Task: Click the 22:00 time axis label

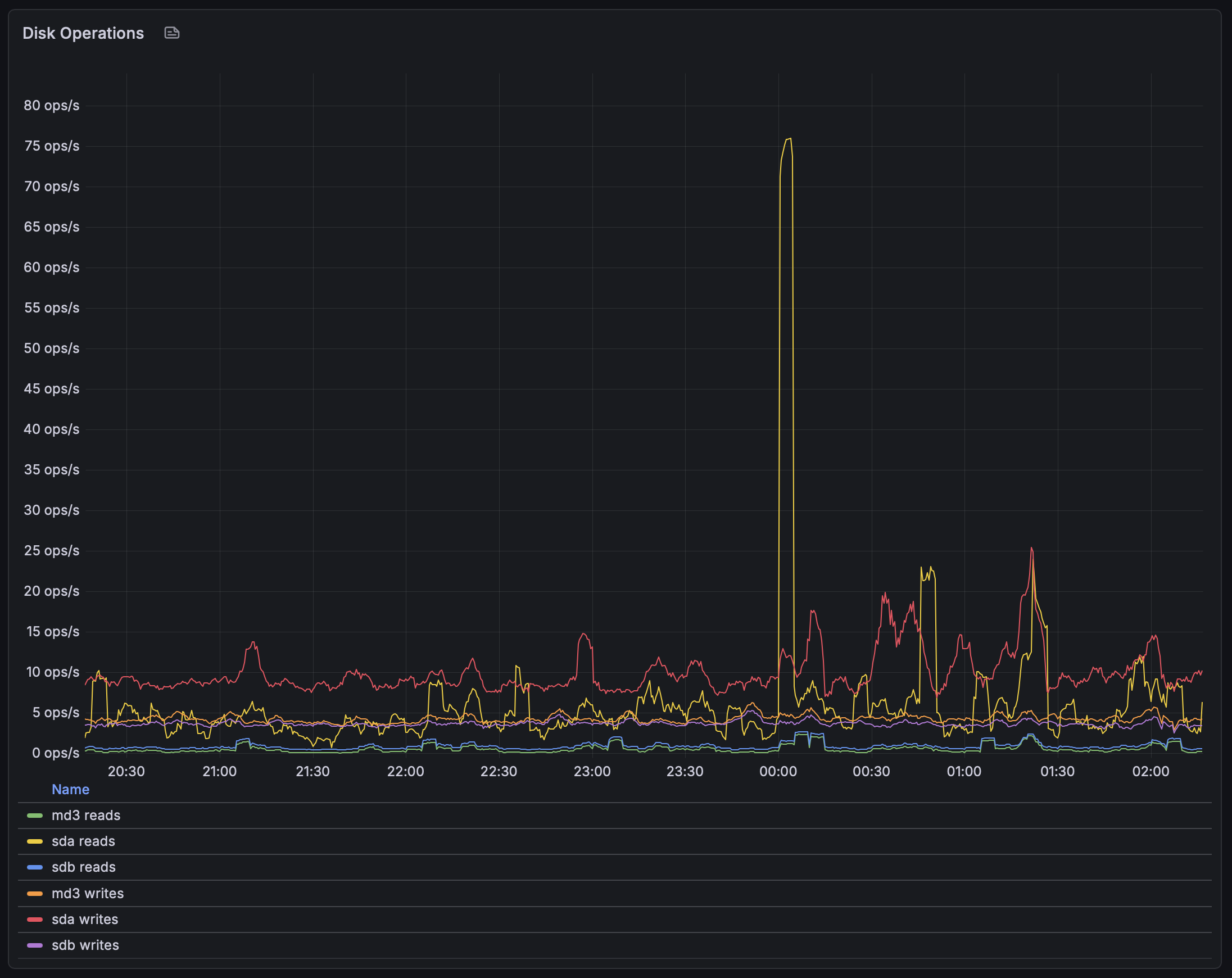Action: coord(406,772)
